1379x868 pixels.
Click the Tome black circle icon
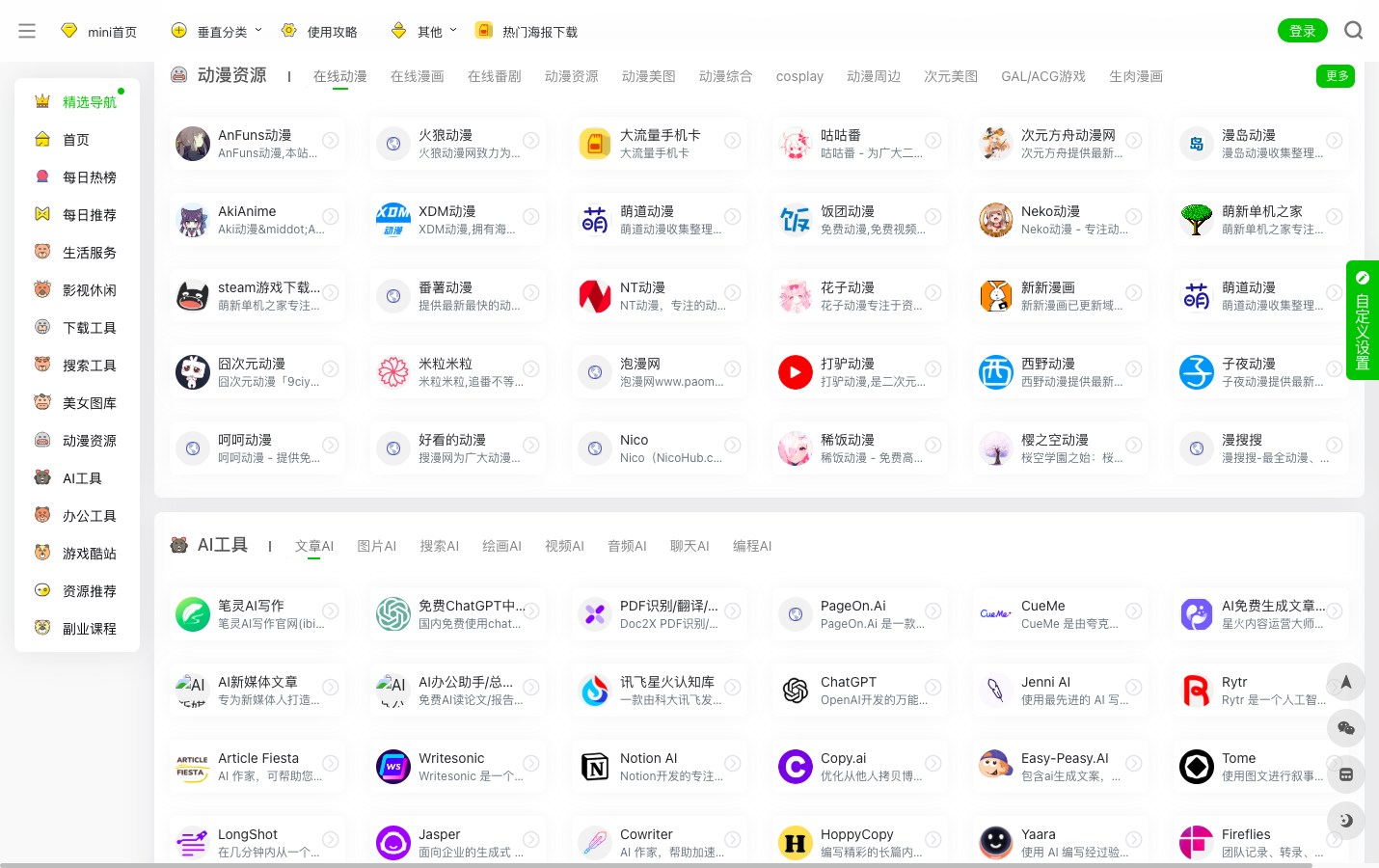[1197, 767]
